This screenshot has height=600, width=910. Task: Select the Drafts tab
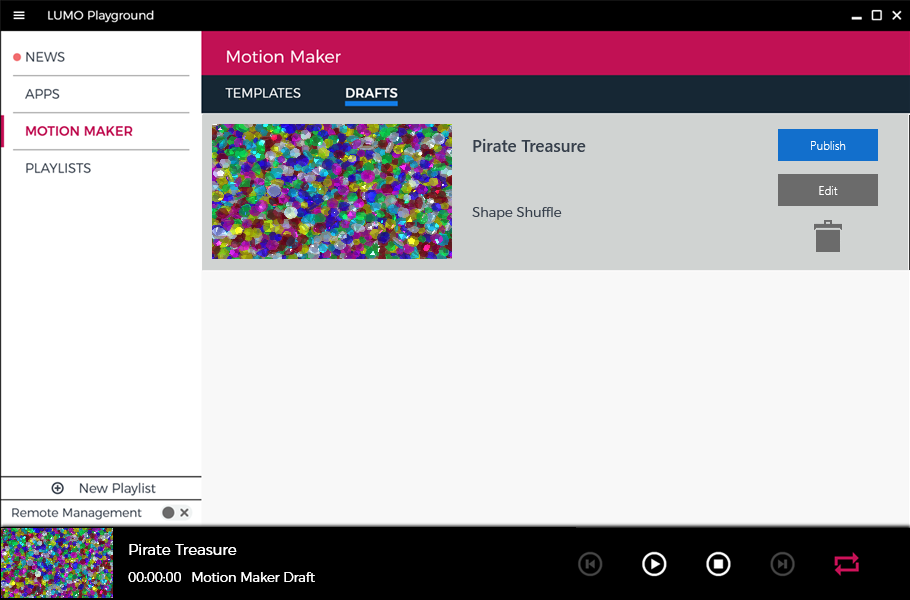click(x=371, y=93)
